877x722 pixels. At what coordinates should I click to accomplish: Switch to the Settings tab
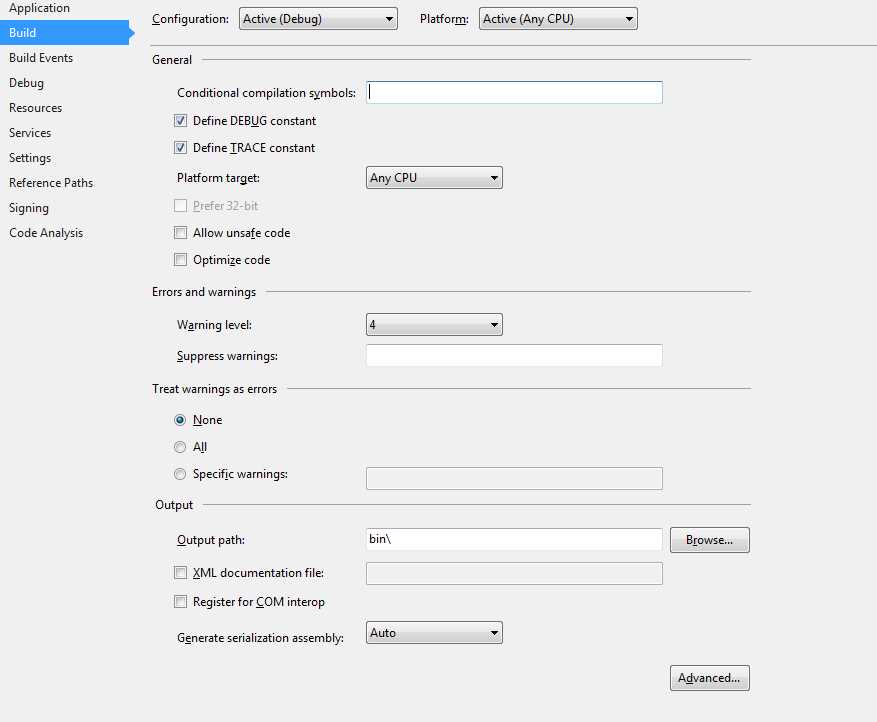30,158
